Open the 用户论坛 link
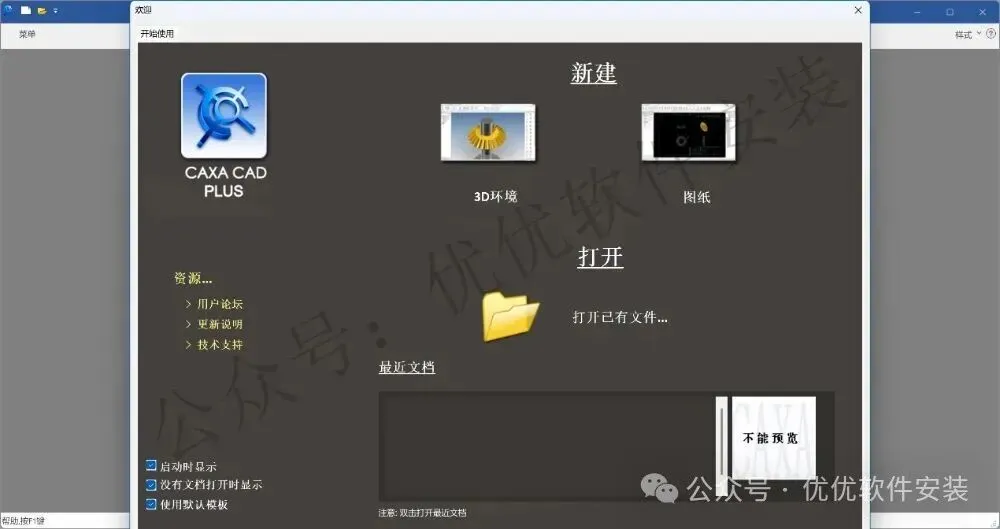Screen dimensions: 1000x529 pyautogui.click(x=219, y=304)
